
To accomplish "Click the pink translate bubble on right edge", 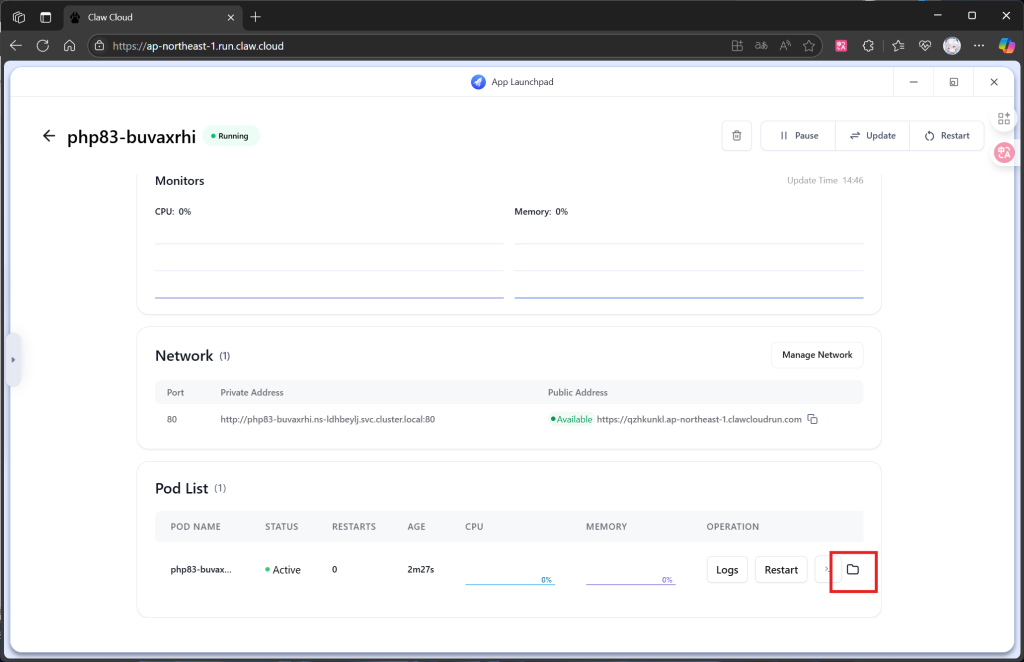I will tap(1004, 153).
